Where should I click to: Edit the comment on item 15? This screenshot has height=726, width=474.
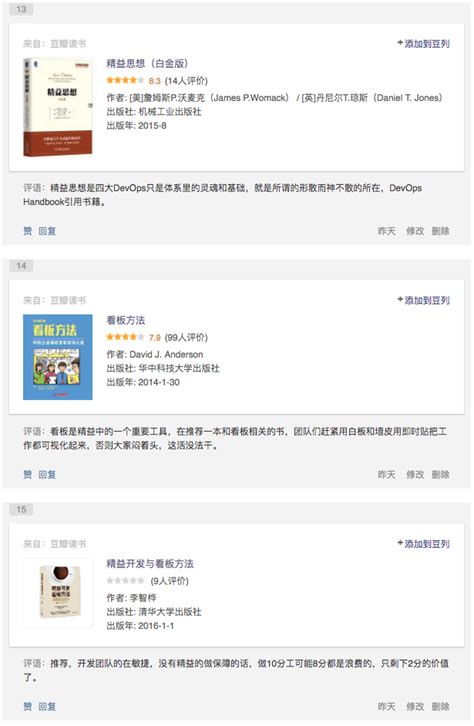(415, 707)
